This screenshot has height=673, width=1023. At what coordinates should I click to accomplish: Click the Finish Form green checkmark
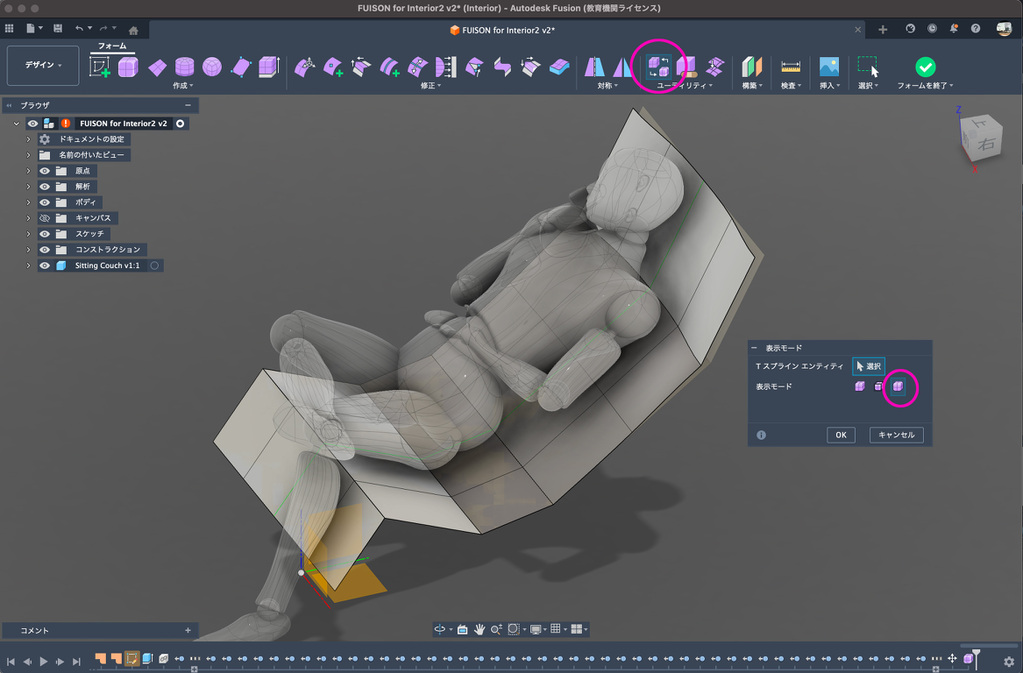[925, 67]
